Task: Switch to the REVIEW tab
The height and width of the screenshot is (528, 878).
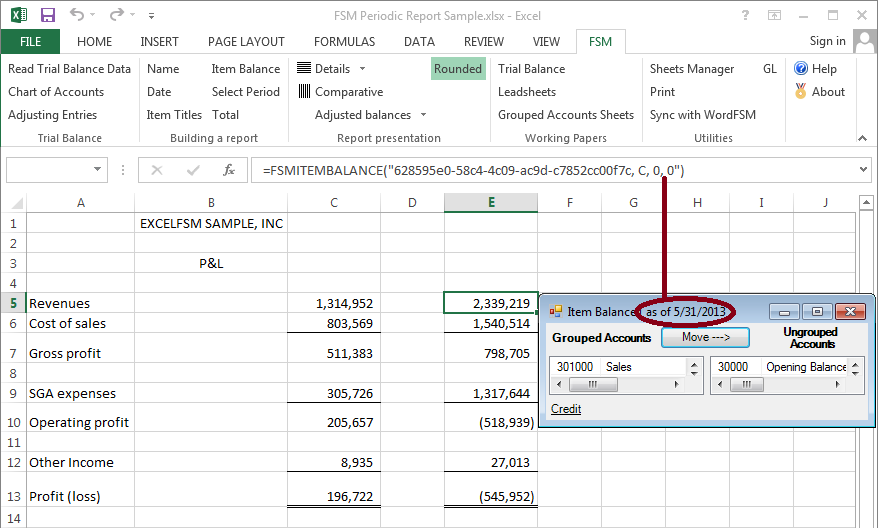Action: (x=484, y=41)
